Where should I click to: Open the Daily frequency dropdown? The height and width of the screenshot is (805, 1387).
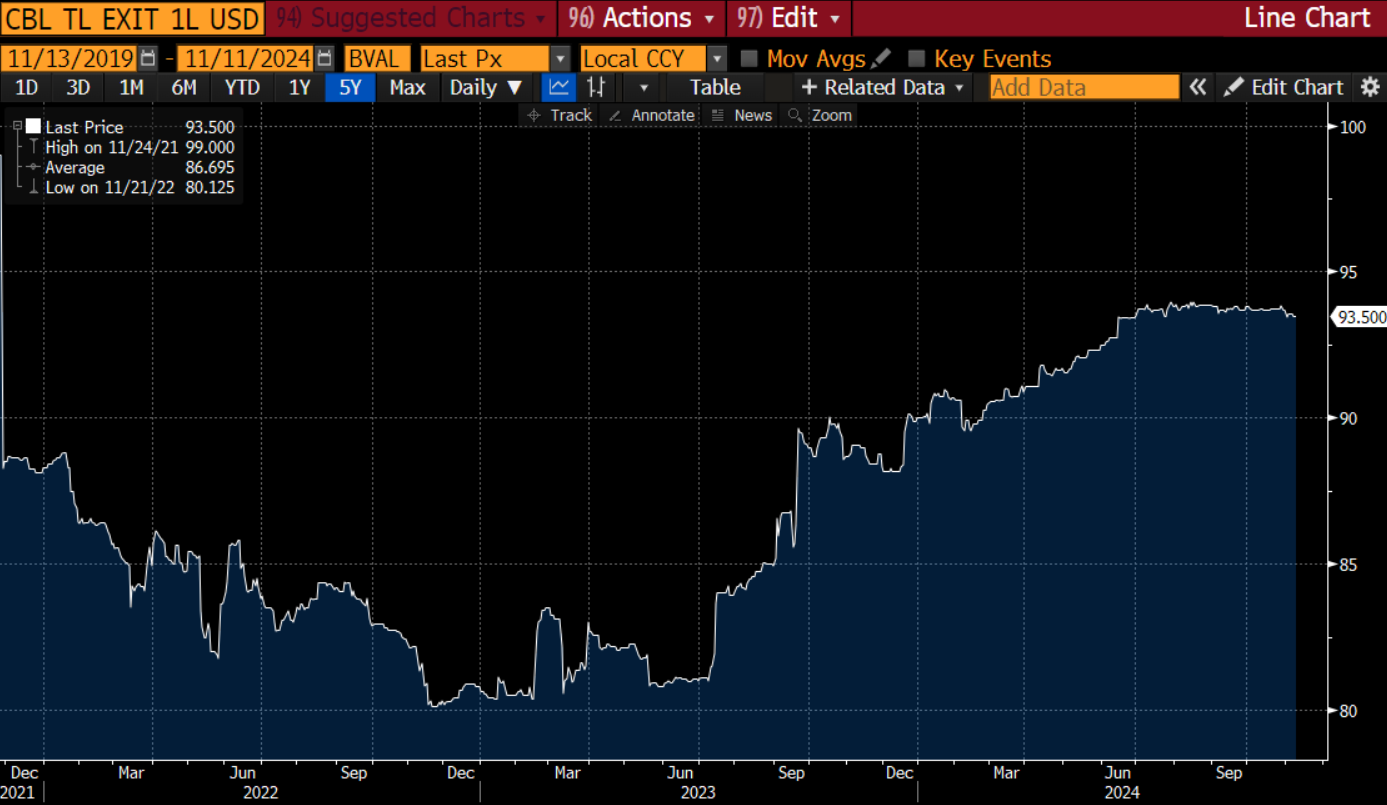(x=487, y=87)
